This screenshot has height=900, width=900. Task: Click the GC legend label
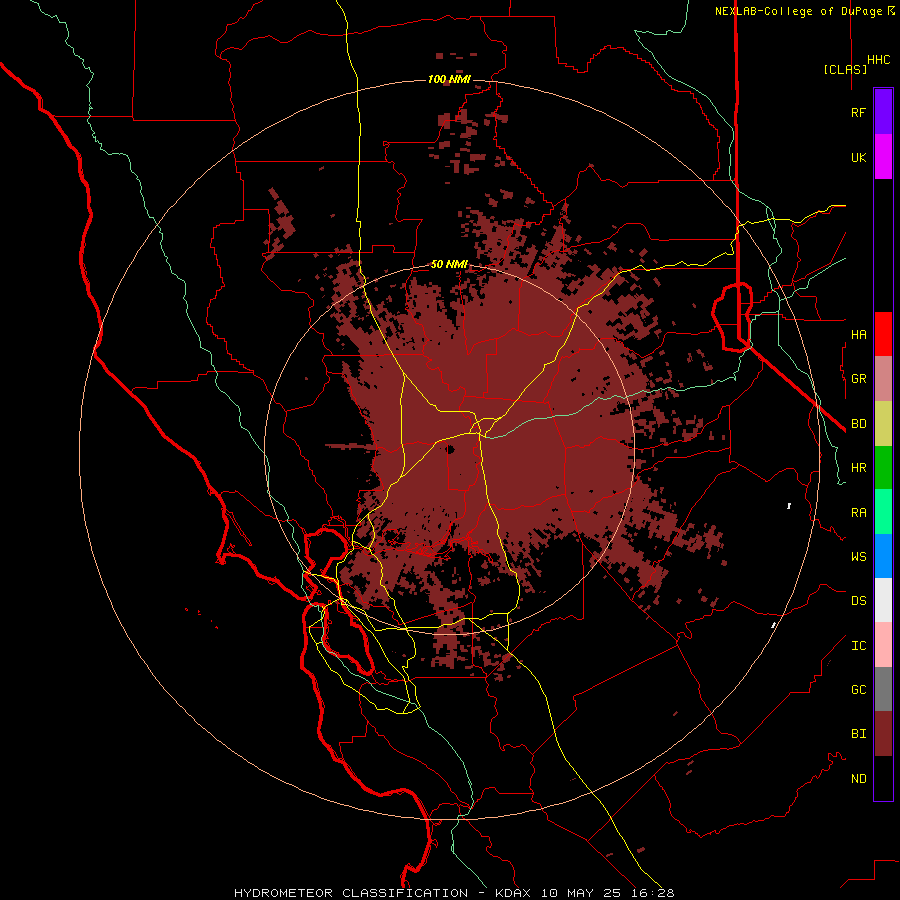pos(858,689)
